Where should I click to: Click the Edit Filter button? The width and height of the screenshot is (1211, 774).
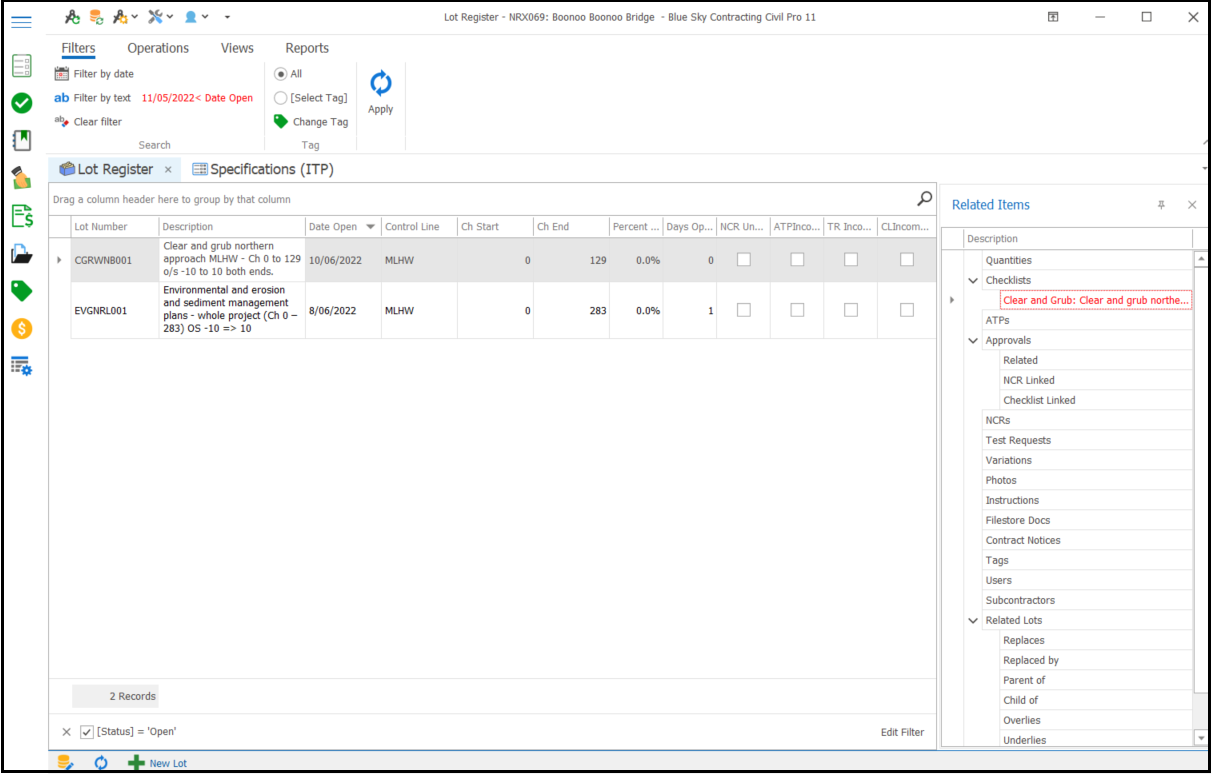click(902, 732)
